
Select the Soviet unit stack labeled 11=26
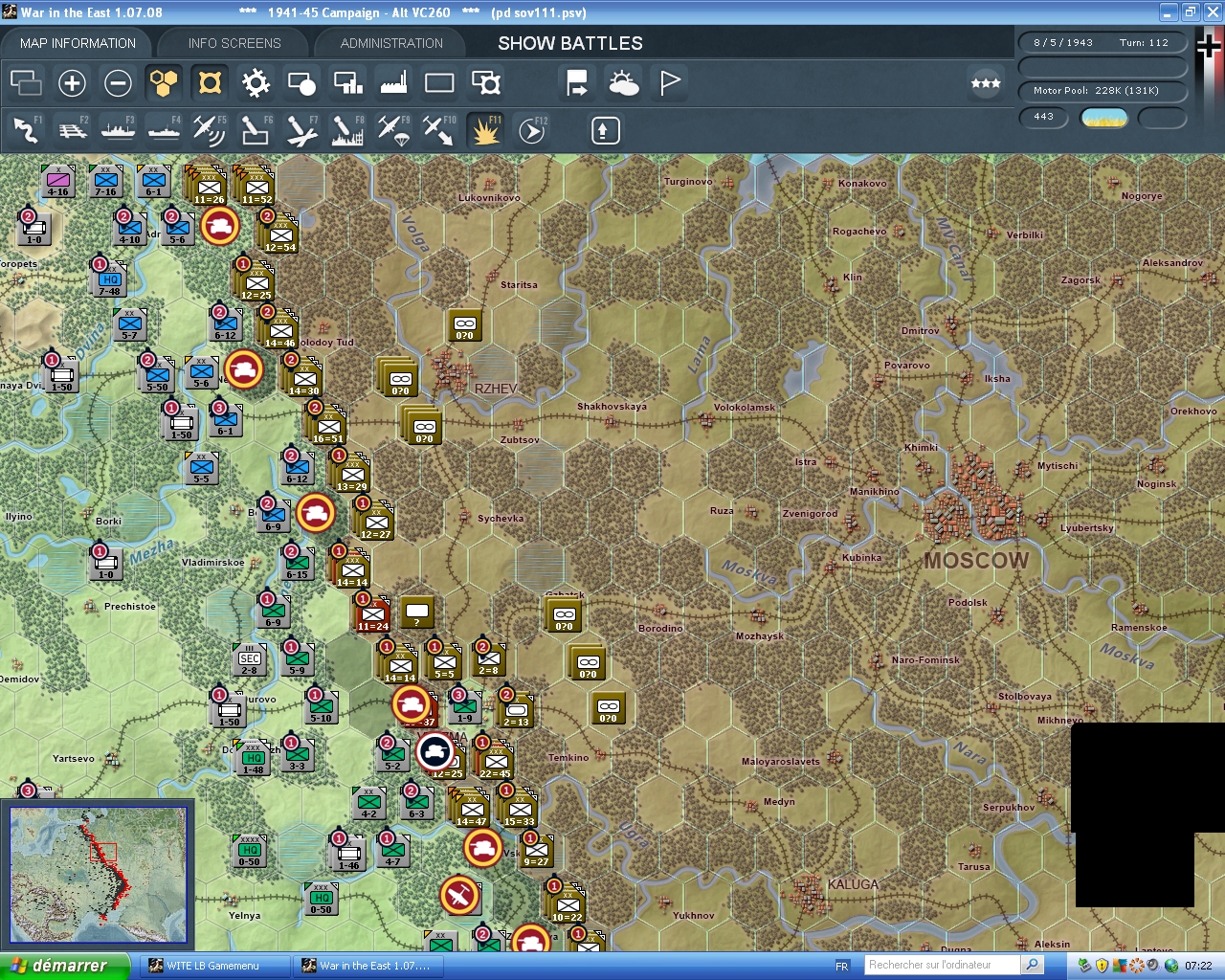click(x=209, y=187)
